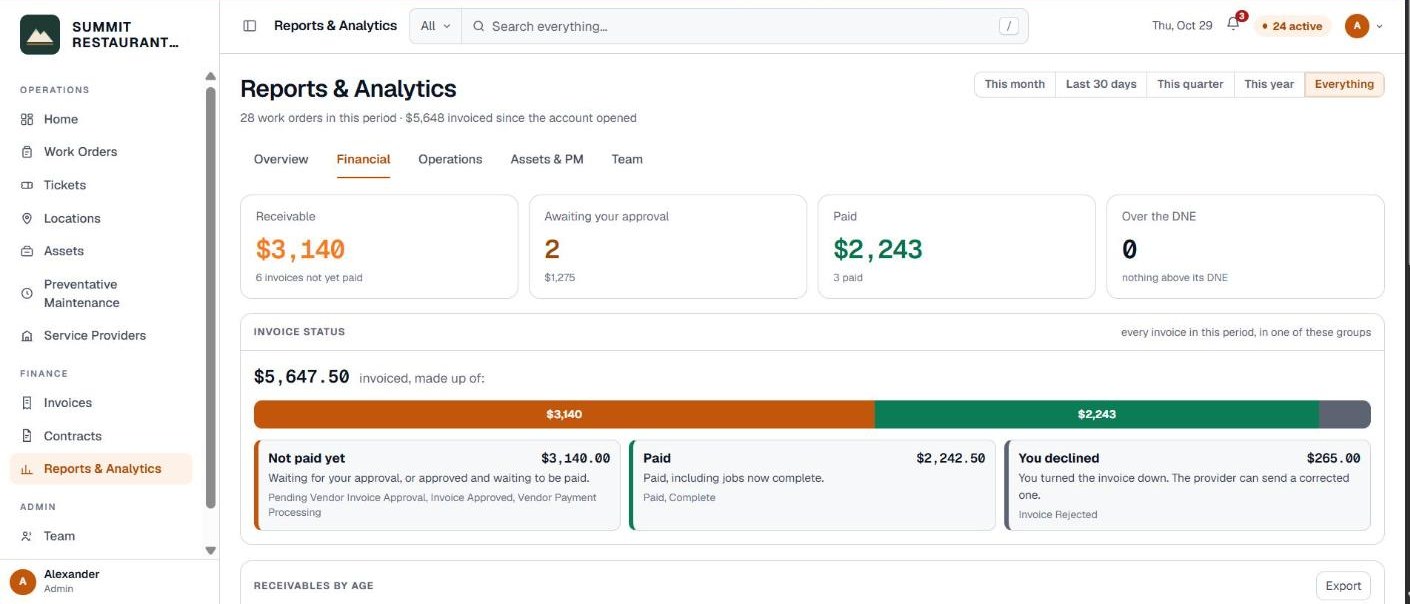Image resolution: width=1410 pixels, height=604 pixels.
Task: Open the Paid $2,243 card
Action: (956, 246)
